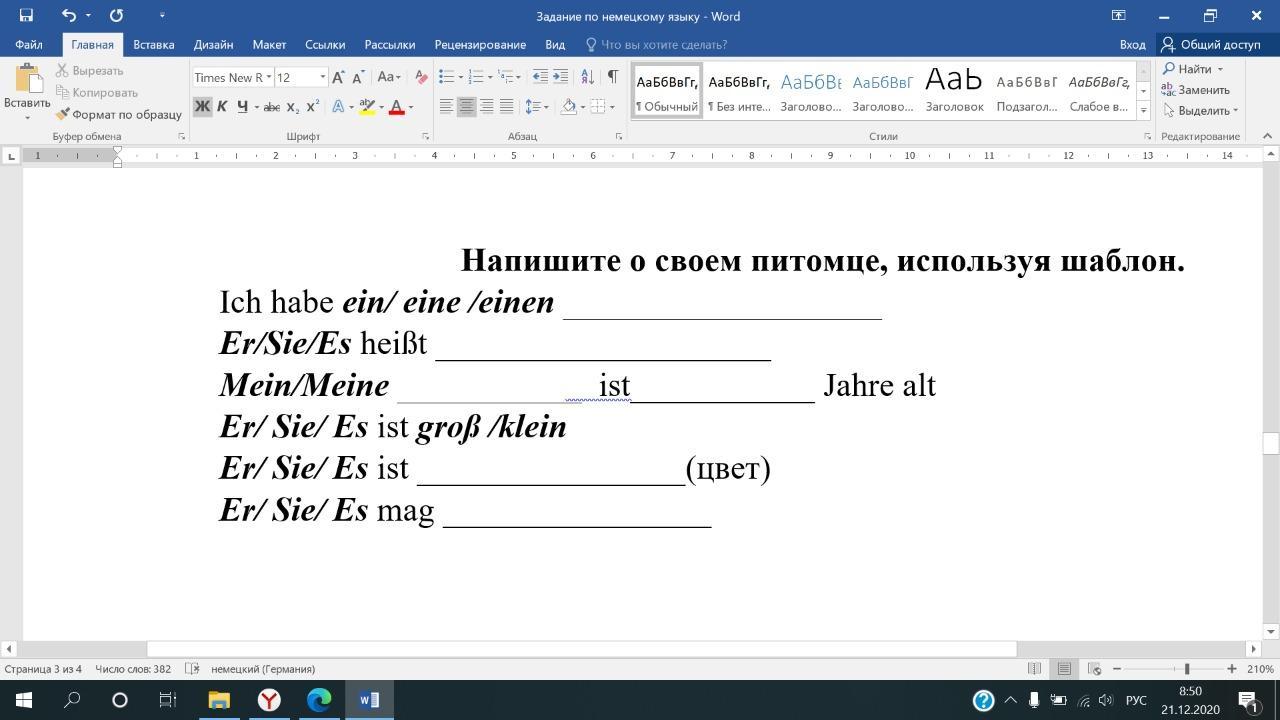Decrease the paragraph indent
This screenshot has width=1280, height=720.
pos(540,77)
